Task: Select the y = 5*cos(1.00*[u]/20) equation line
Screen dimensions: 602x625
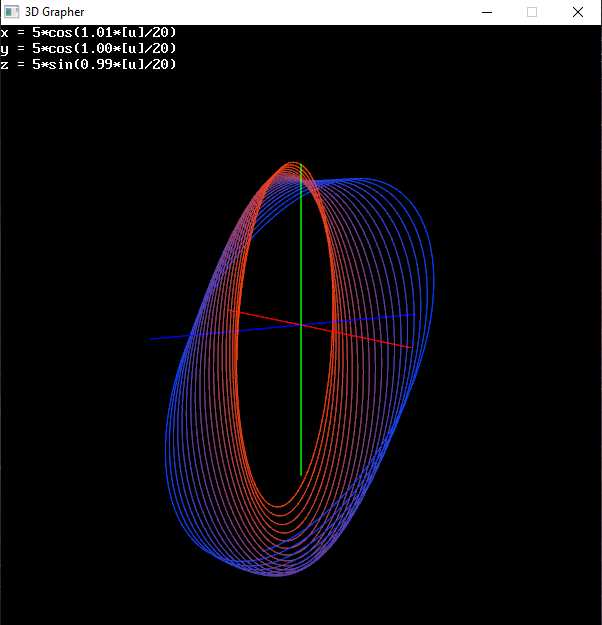Action: click(89, 48)
